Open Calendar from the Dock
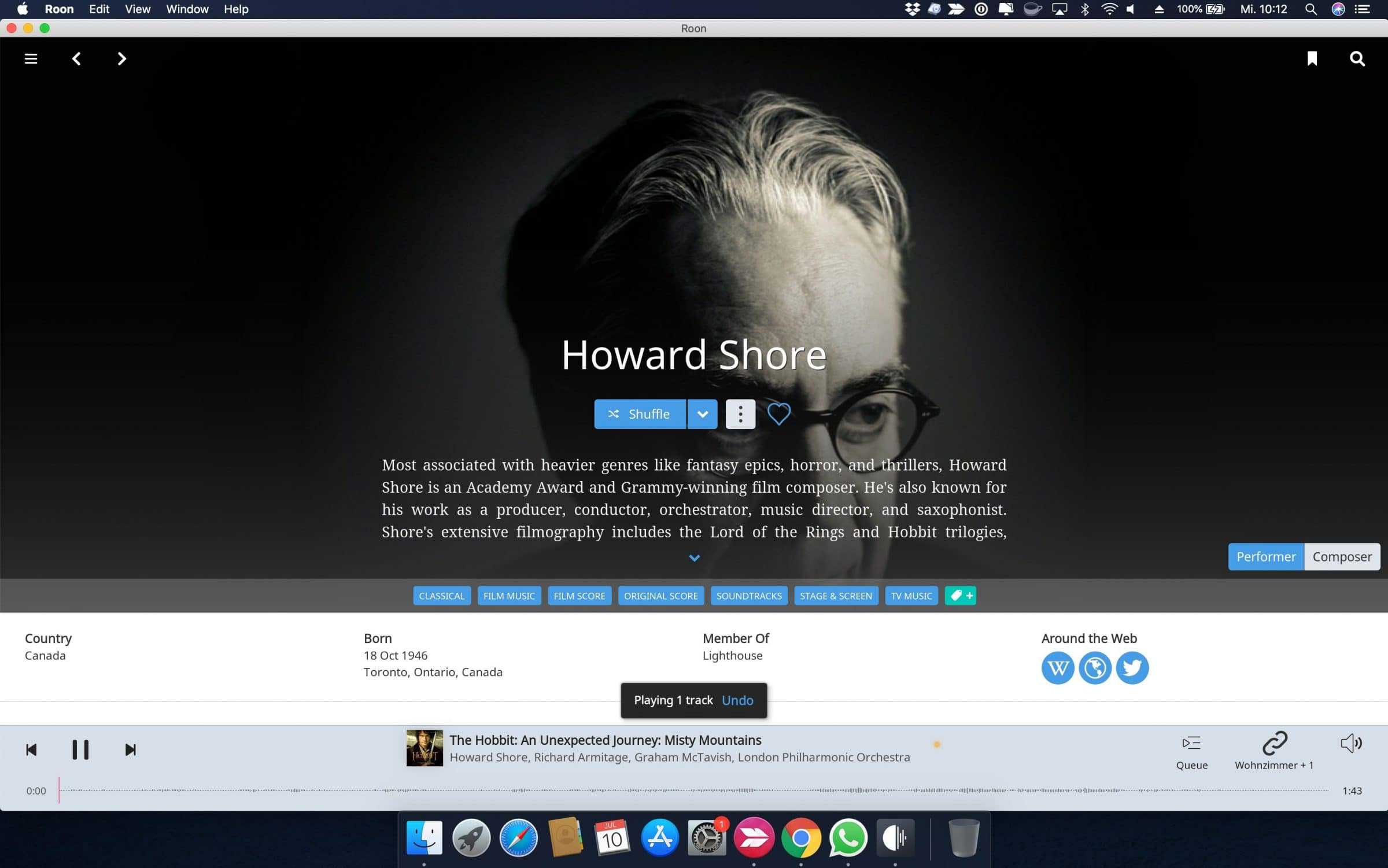This screenshot has width=1388, height=868. coord(612,837)
